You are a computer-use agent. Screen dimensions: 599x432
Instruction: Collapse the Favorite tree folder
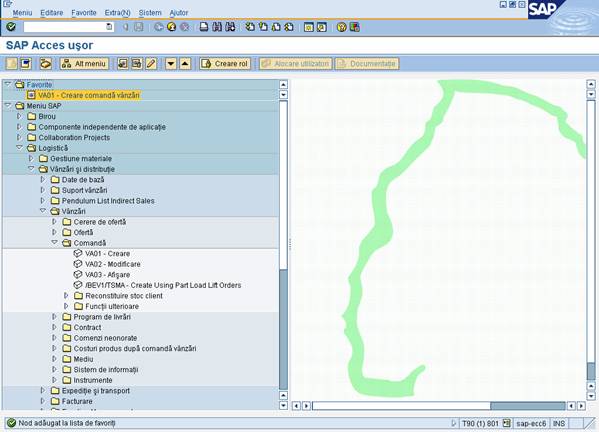coord(8,84)
